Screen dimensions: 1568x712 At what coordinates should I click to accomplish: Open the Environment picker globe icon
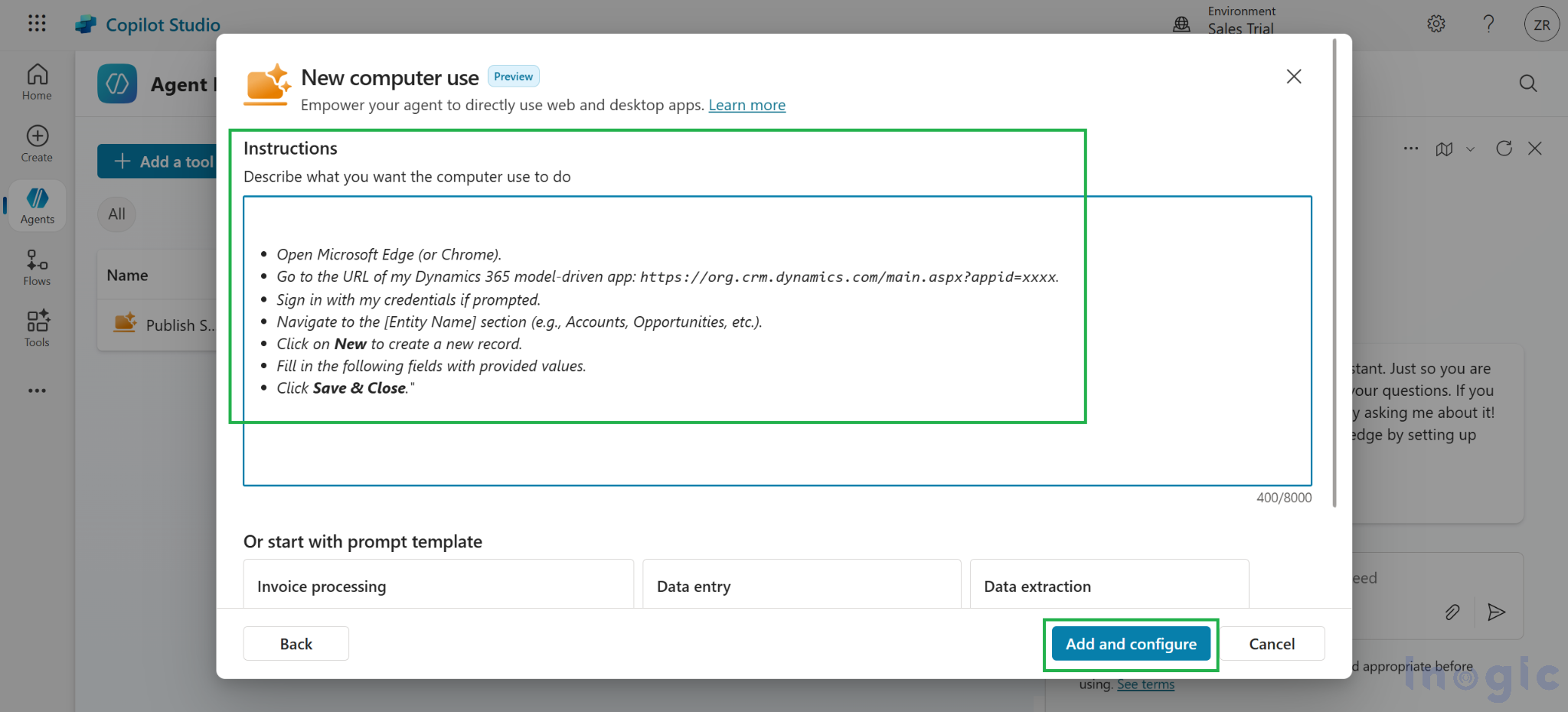1181,24
